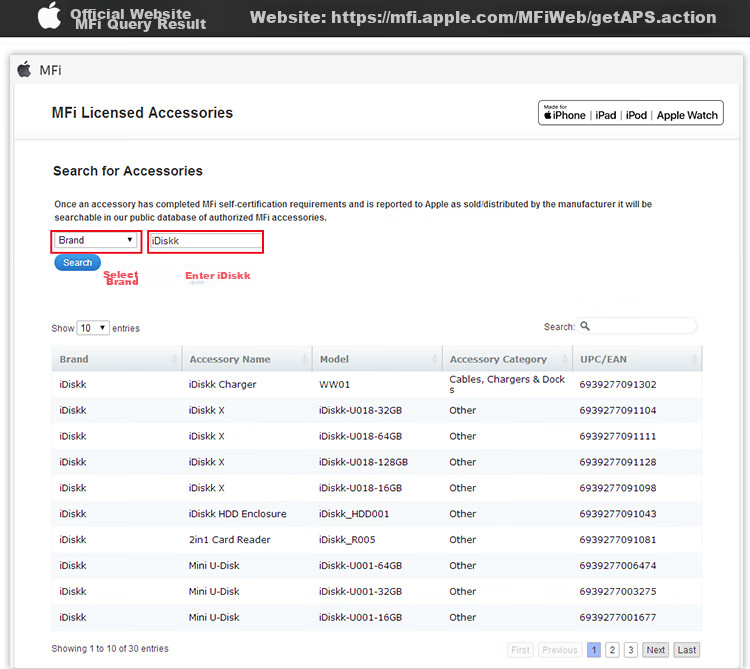The height and width of the screenshot is (669, 750).
Task: Click model iDiskk-U001-16GB
Action: (x=361, y=617)
